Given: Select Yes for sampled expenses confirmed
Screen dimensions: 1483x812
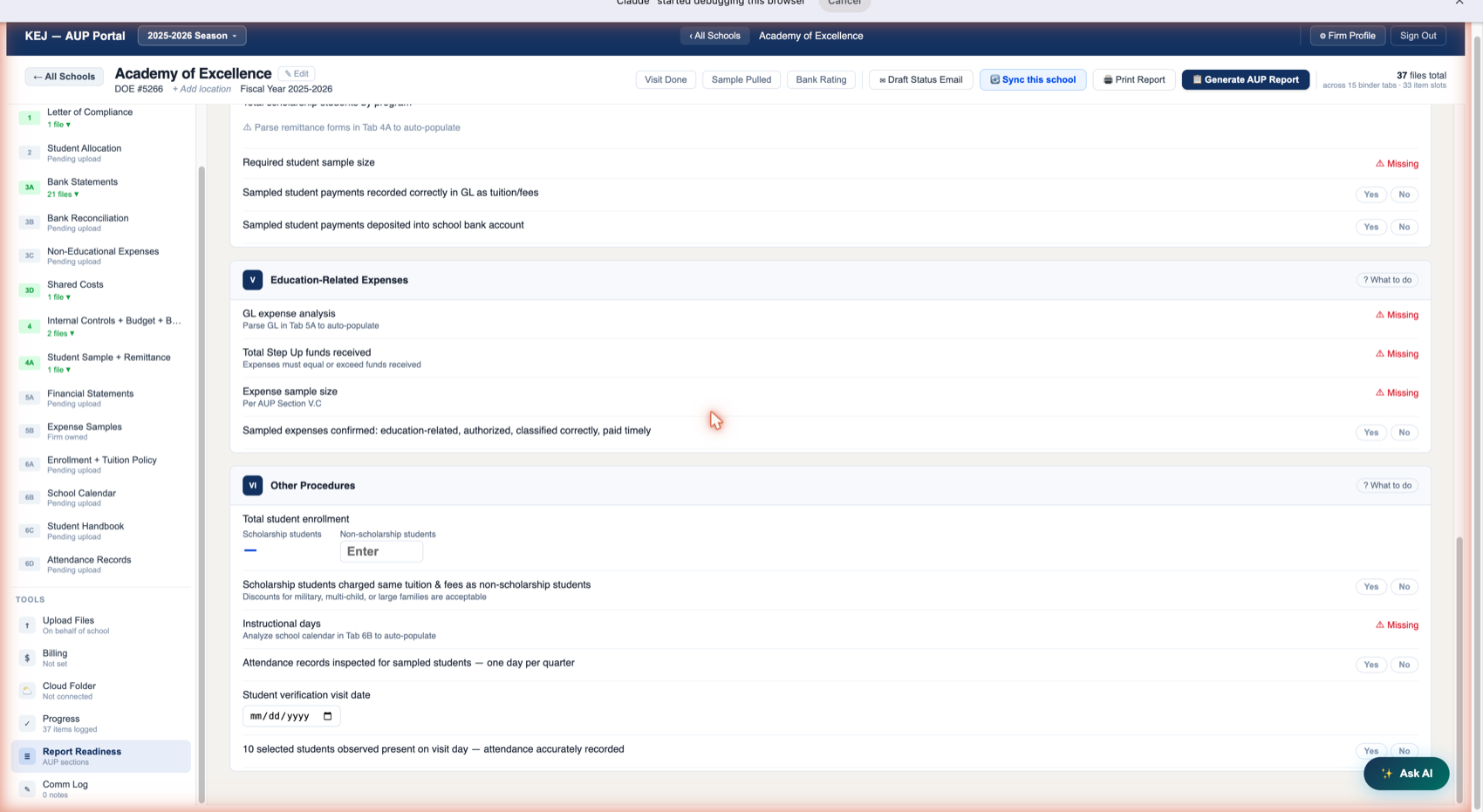Looking at the screenshot, I should click(x=1370, y=433).
